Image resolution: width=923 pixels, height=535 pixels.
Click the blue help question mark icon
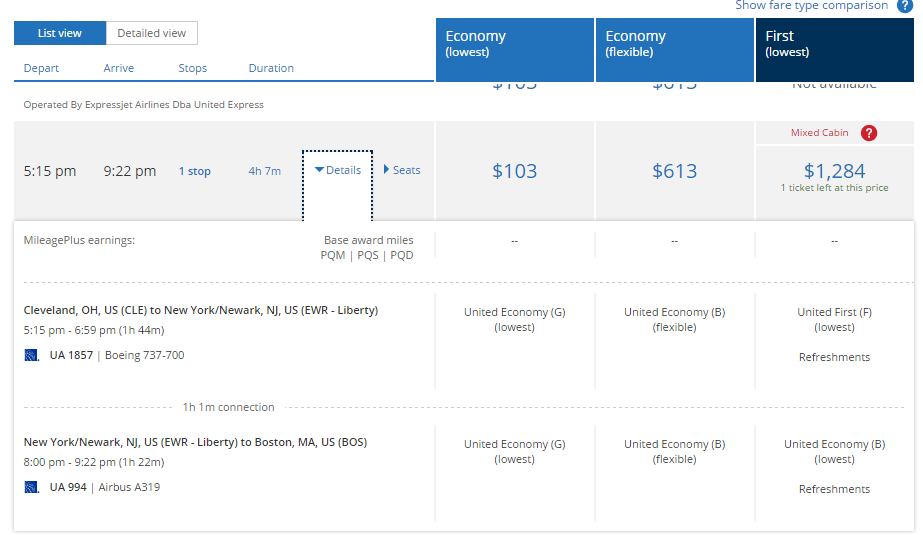click(904, 6)
